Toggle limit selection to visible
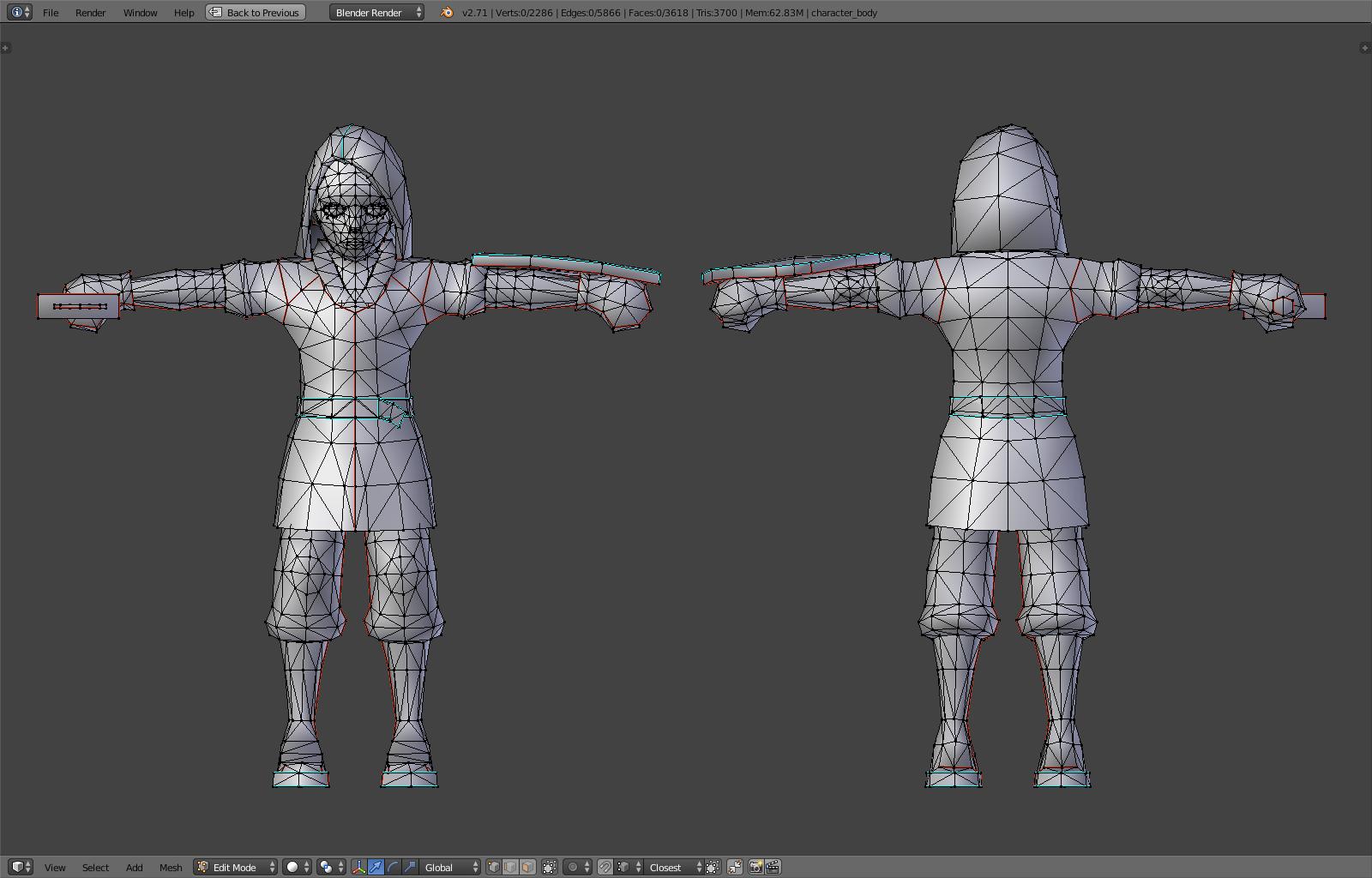 (x=550, y=867)
